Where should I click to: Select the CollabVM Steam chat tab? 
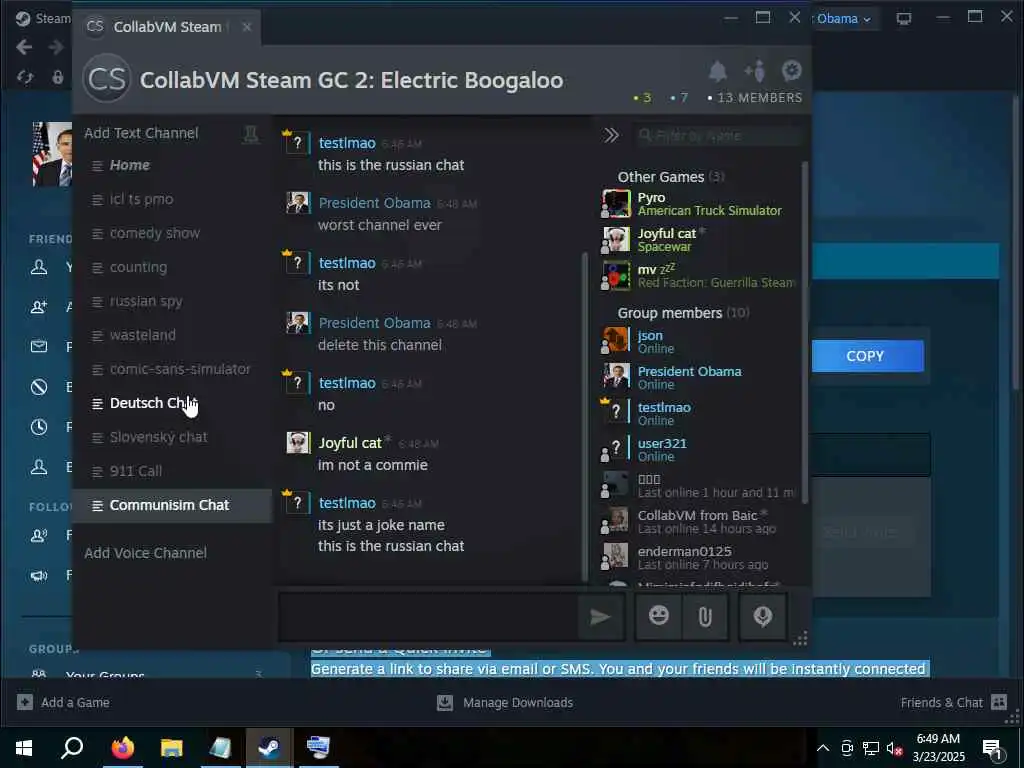(167, 27)
